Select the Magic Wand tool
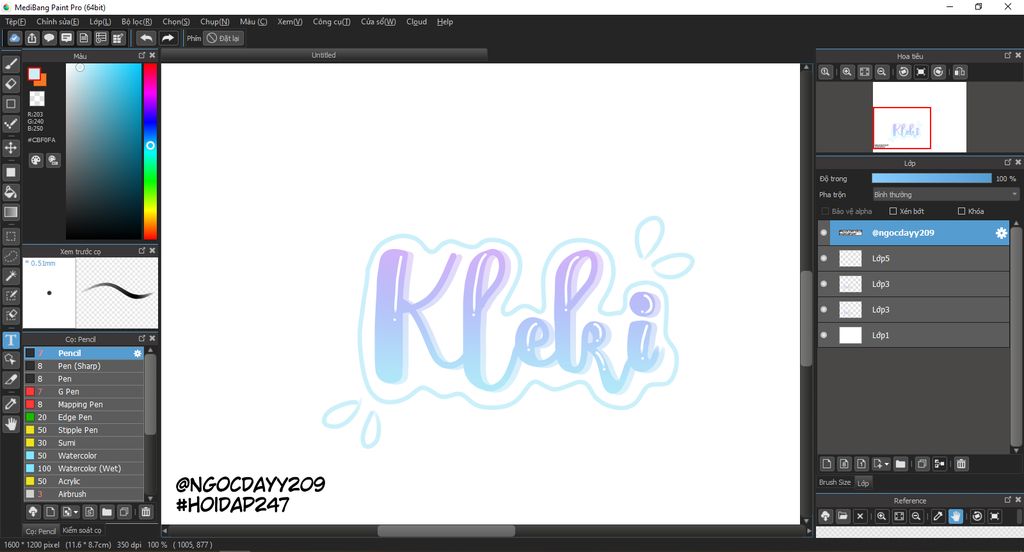This screenshot has width=1024, height=552. click(11, 276)
